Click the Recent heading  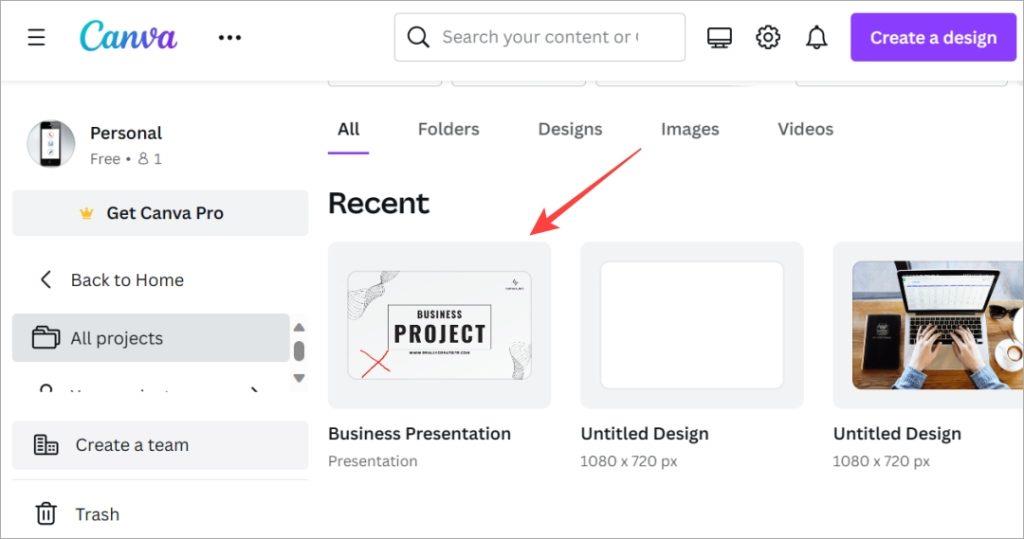coord(379,203)
